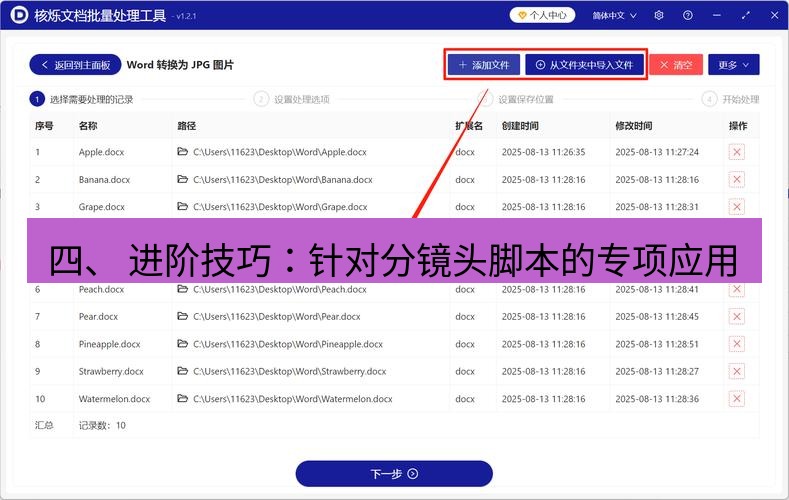Open folder icon for Pear.docx path
This screenshot has width=789, height=500.
(183, 316)
